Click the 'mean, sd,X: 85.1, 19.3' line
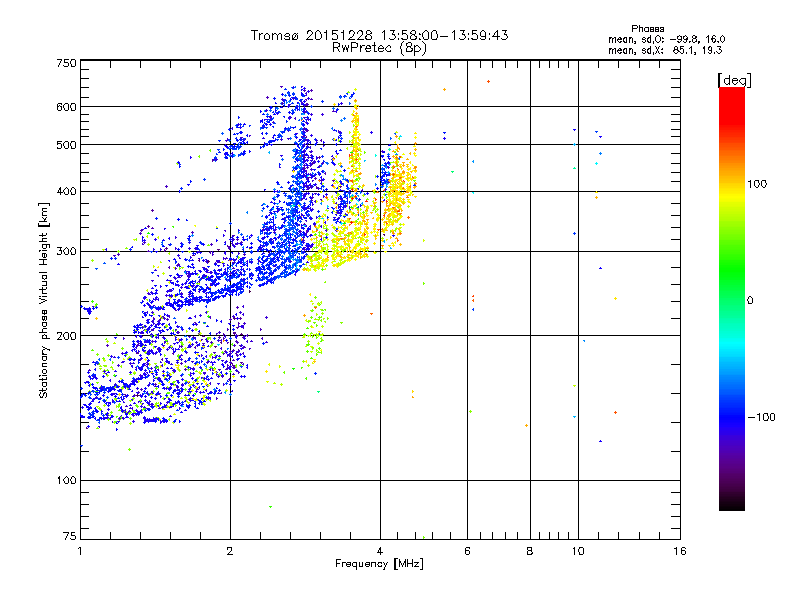 pos(665,50)
